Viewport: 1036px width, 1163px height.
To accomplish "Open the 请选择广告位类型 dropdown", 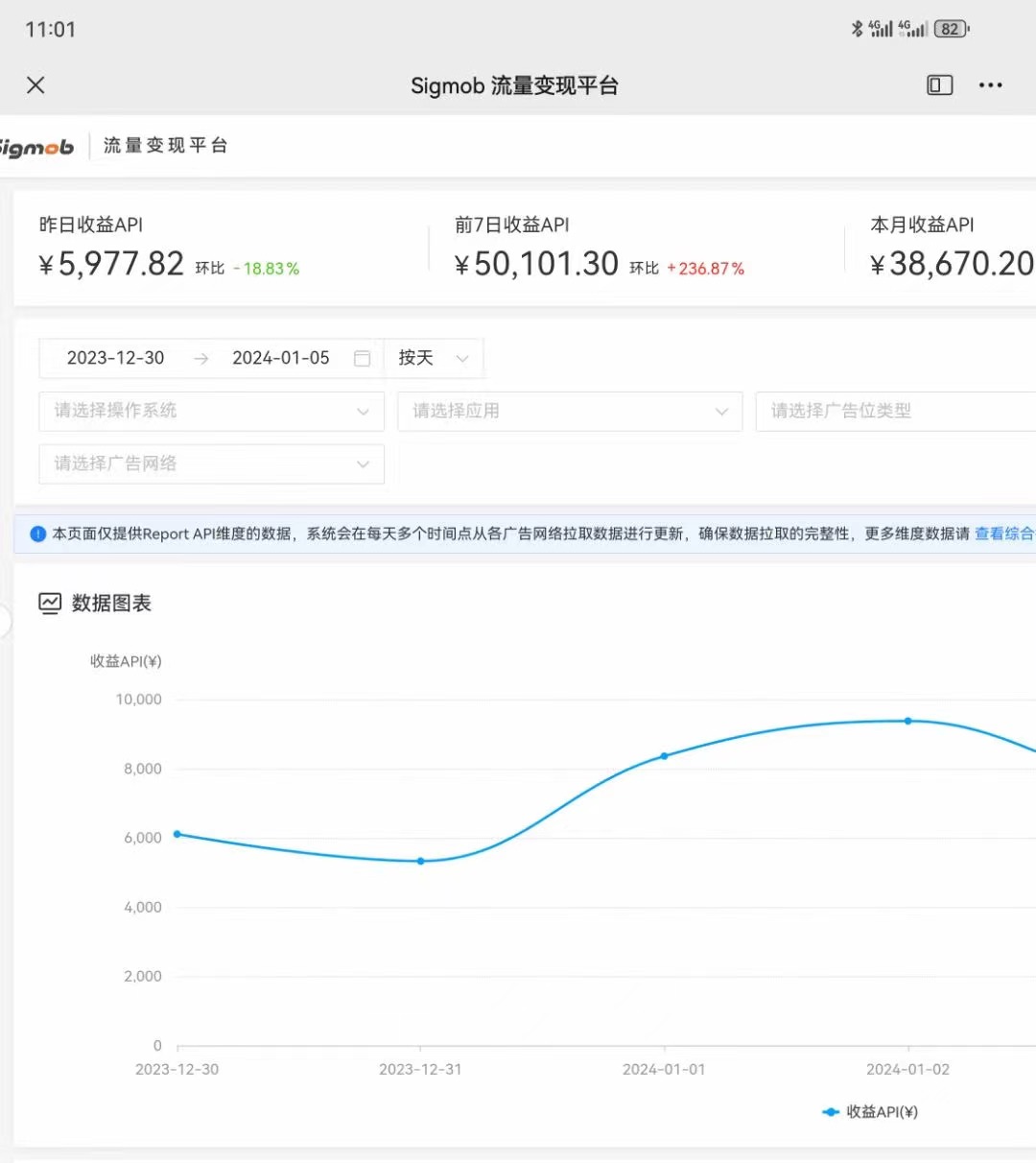I will point(892,411).
